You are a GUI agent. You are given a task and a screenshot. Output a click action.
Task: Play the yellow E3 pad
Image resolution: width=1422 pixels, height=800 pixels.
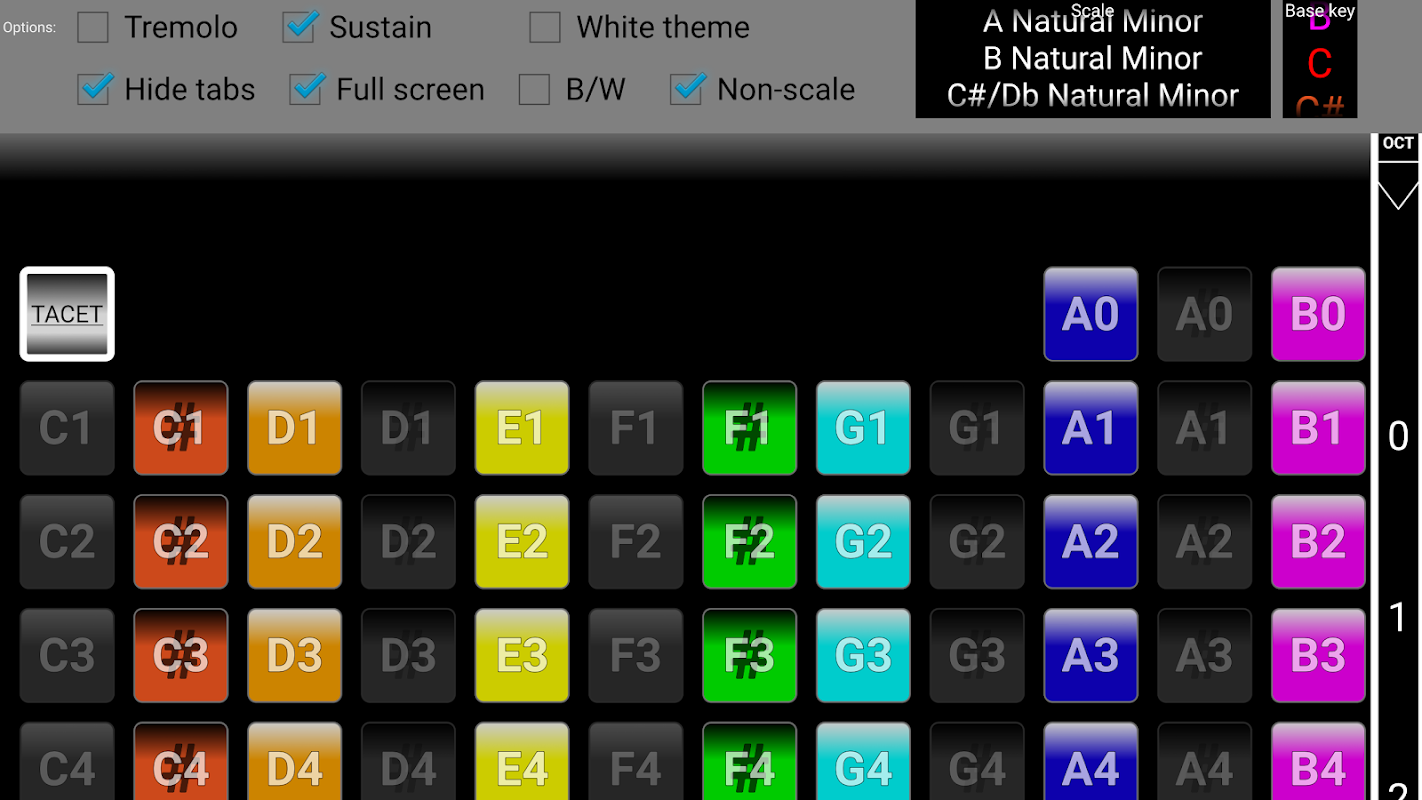522,656
